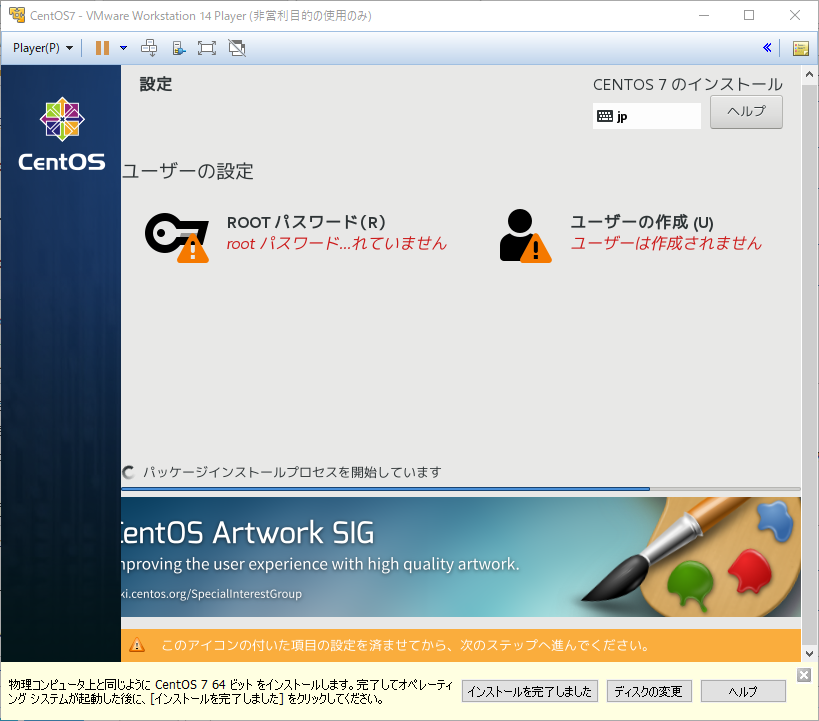Image resolution: width=819 pixels, height=721 pixels.
Task: Click the ROOT パスワード(R) label
Action: coord(306,223)
